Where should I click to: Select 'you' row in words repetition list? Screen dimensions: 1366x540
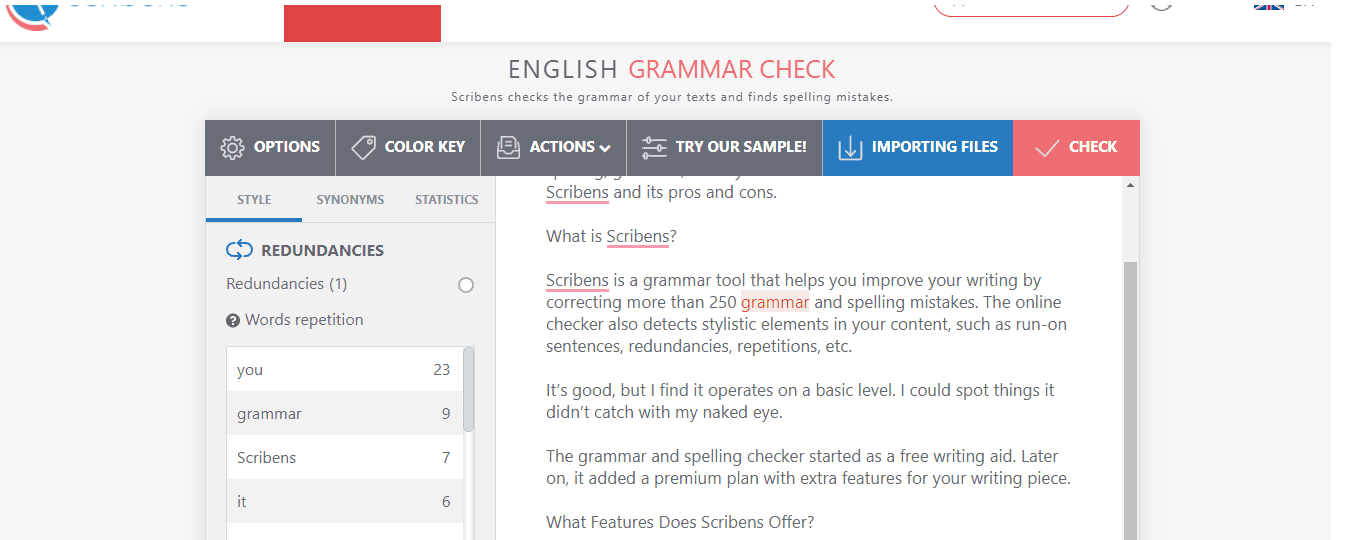click(x=345, y=369)
